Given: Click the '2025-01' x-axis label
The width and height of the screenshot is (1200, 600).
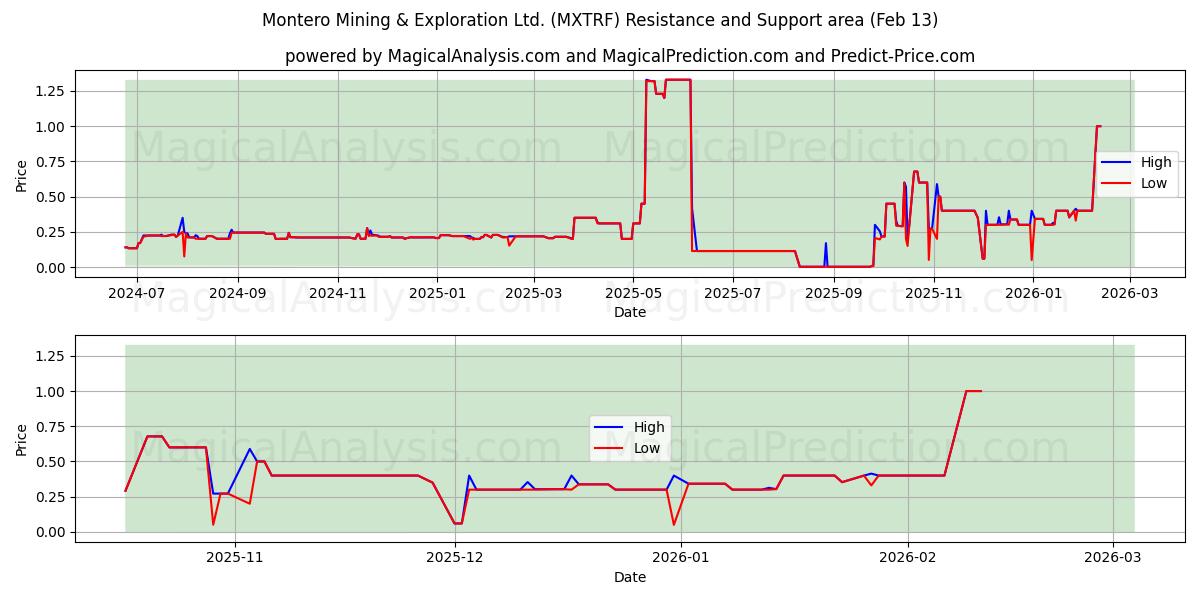Looking at the screenshot, I should 437,293.
